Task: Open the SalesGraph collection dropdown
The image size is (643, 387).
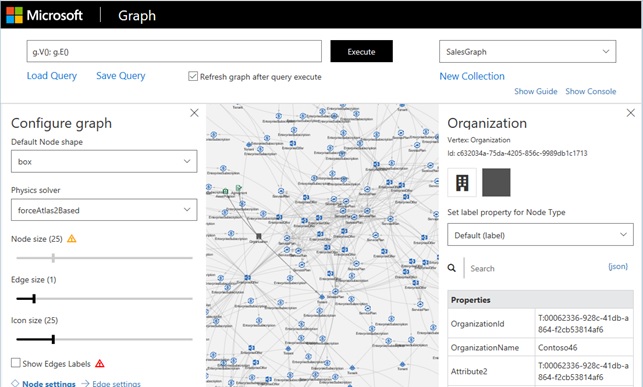Action: pos(527,51)
